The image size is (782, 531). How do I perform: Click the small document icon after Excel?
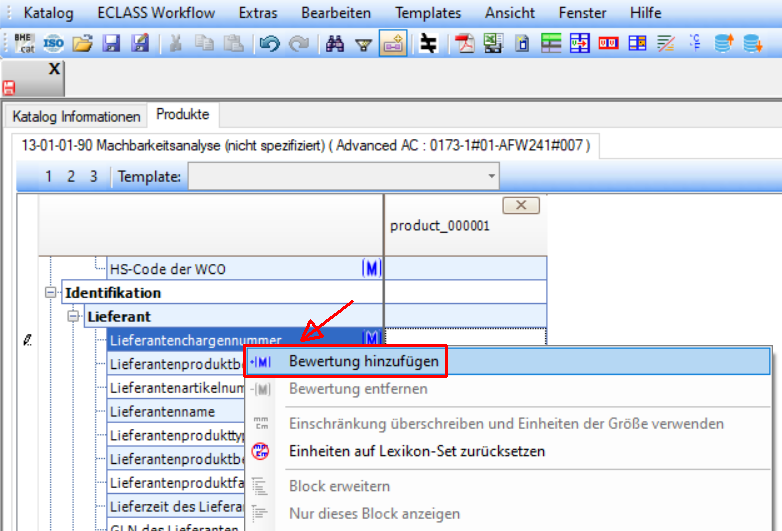(x=522, y=43)
